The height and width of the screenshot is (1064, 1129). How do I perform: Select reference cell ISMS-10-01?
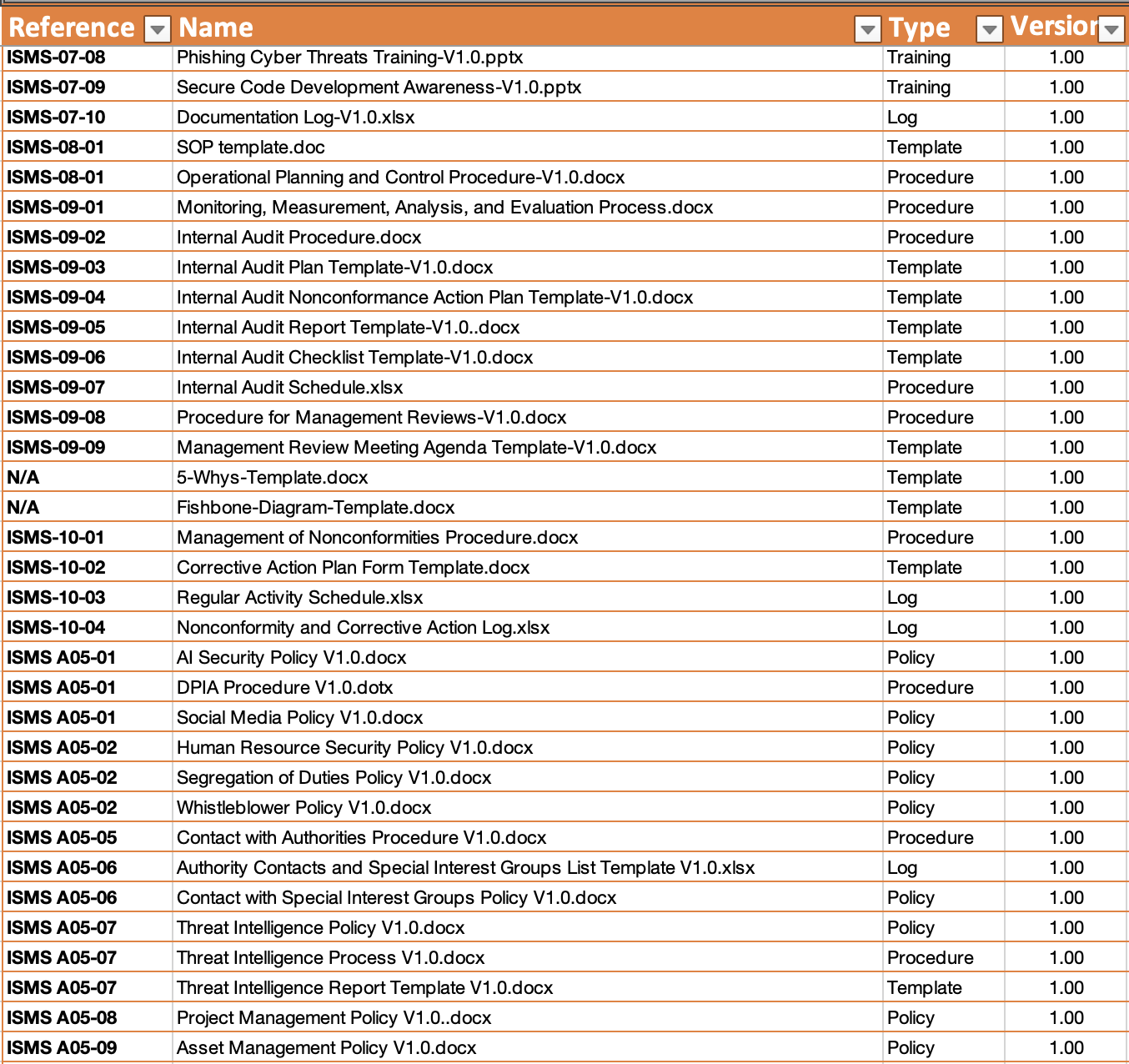[x=87, y=538]
